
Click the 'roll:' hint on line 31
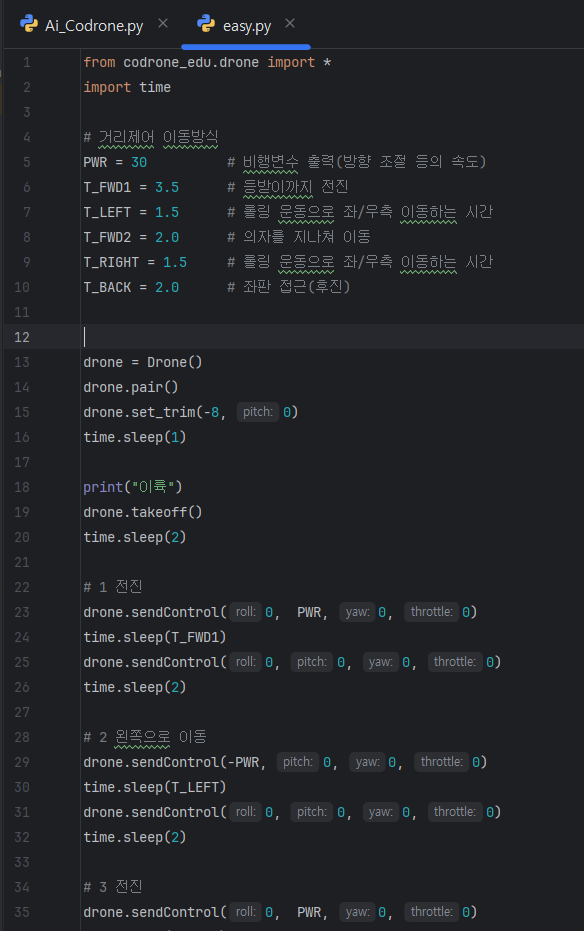point(246,812)
